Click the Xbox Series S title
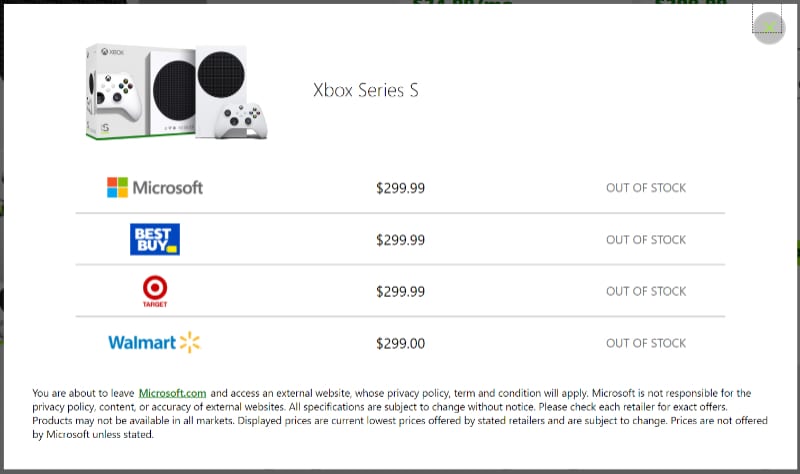The image size is (800, 474). 366,90
